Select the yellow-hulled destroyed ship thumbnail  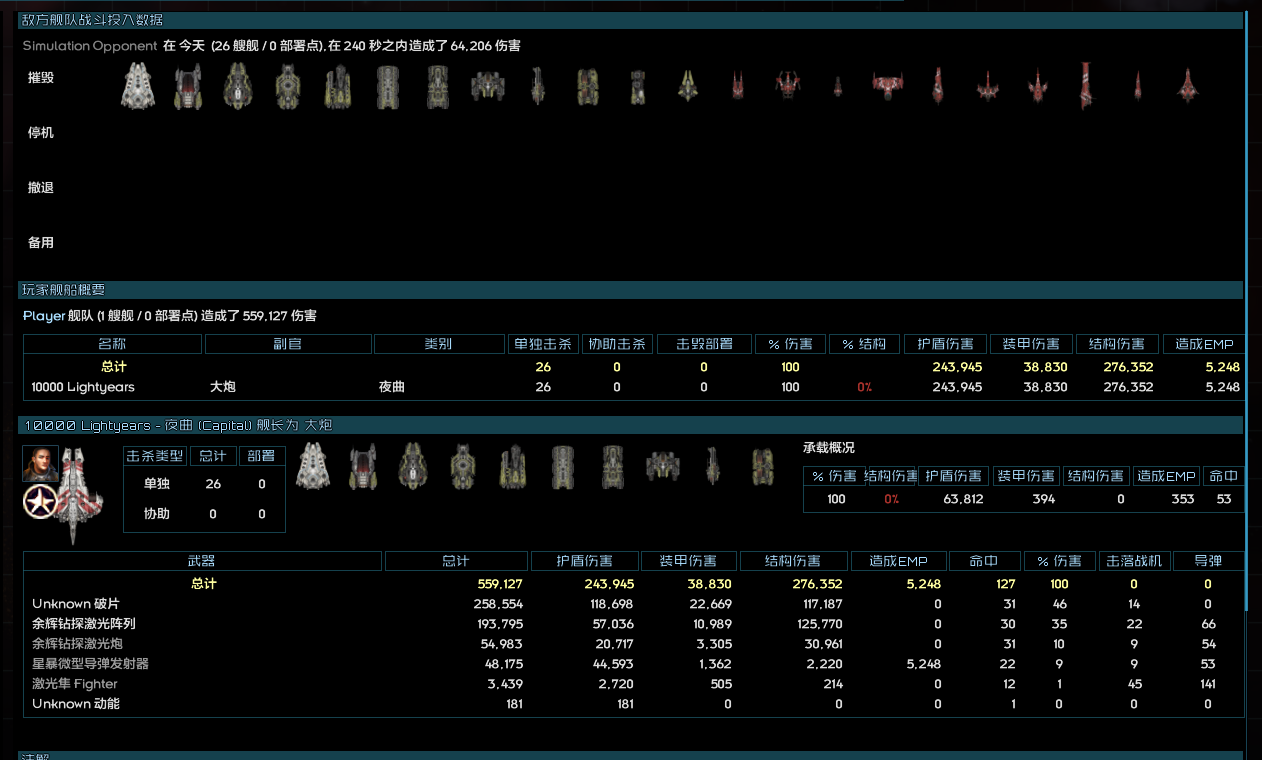(287, 85)
